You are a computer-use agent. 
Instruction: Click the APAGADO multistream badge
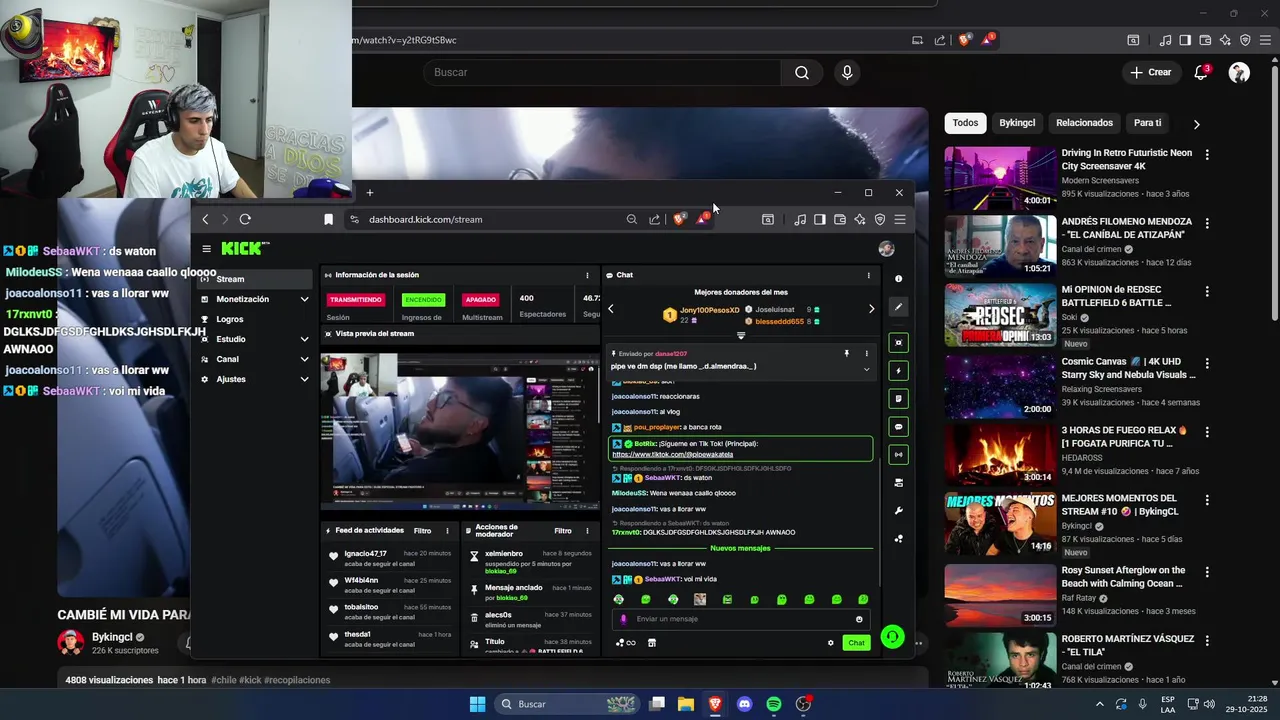pos(480,299)
